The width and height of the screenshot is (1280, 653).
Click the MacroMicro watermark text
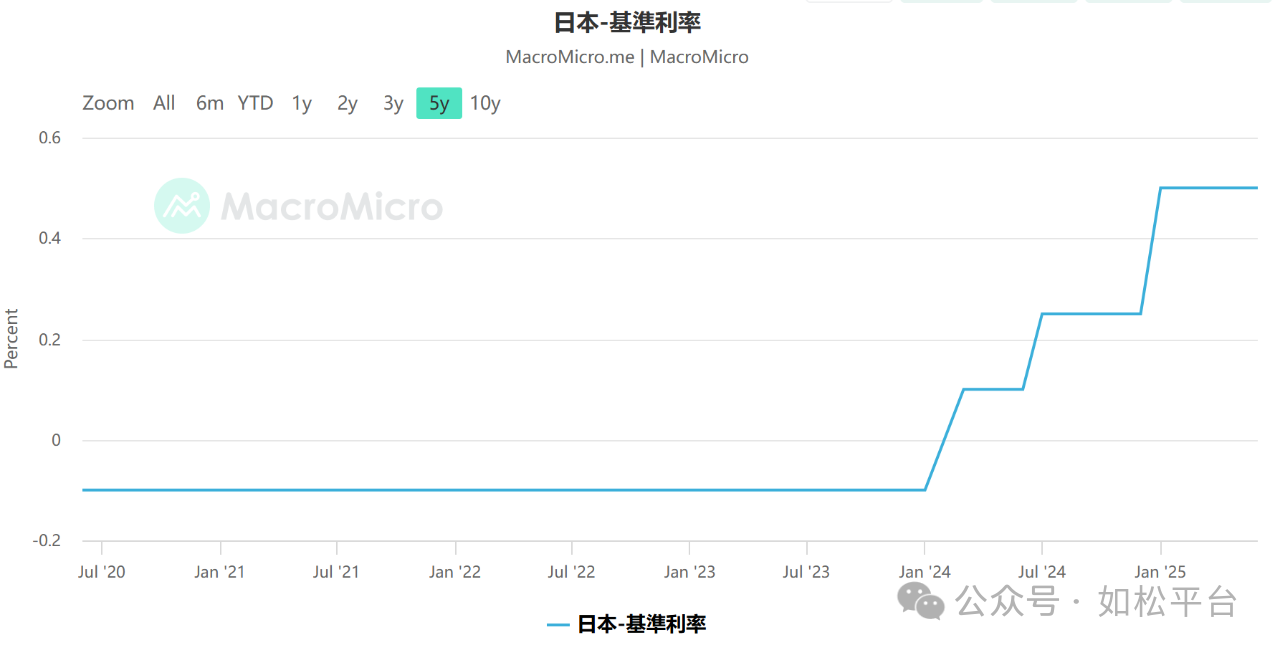[x=331, y=207]
